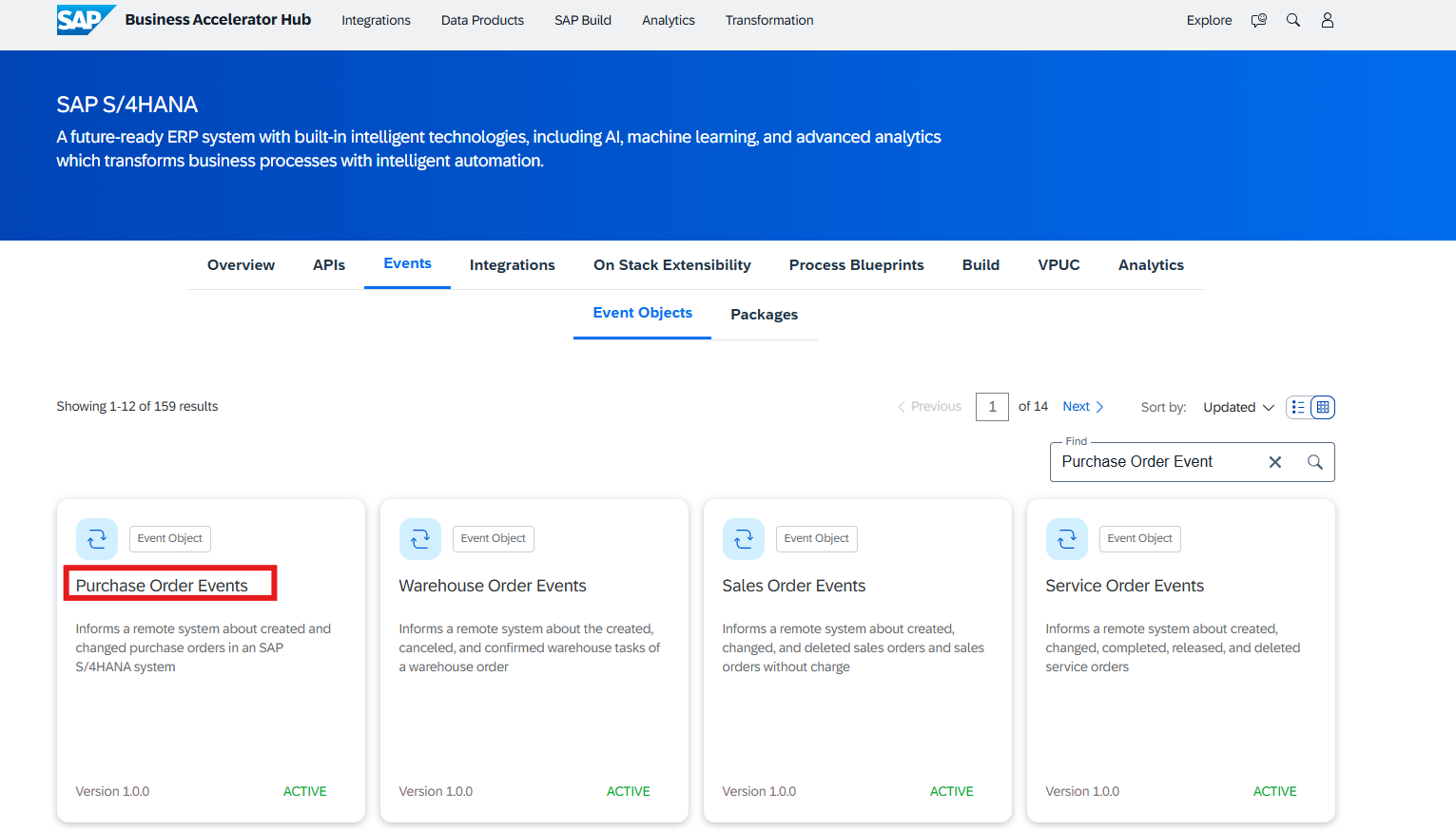Viewport: 1456px width, 831px height.
Task: Click the Purchase Order Events description text
Action: click(204, 647)
